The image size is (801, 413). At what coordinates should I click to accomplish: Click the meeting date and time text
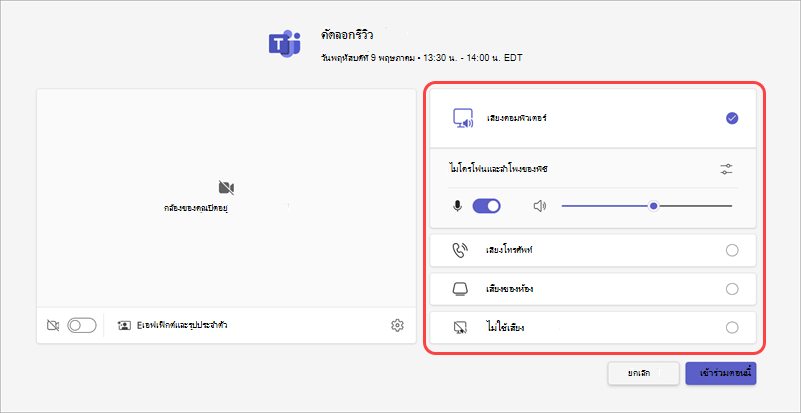421,58
